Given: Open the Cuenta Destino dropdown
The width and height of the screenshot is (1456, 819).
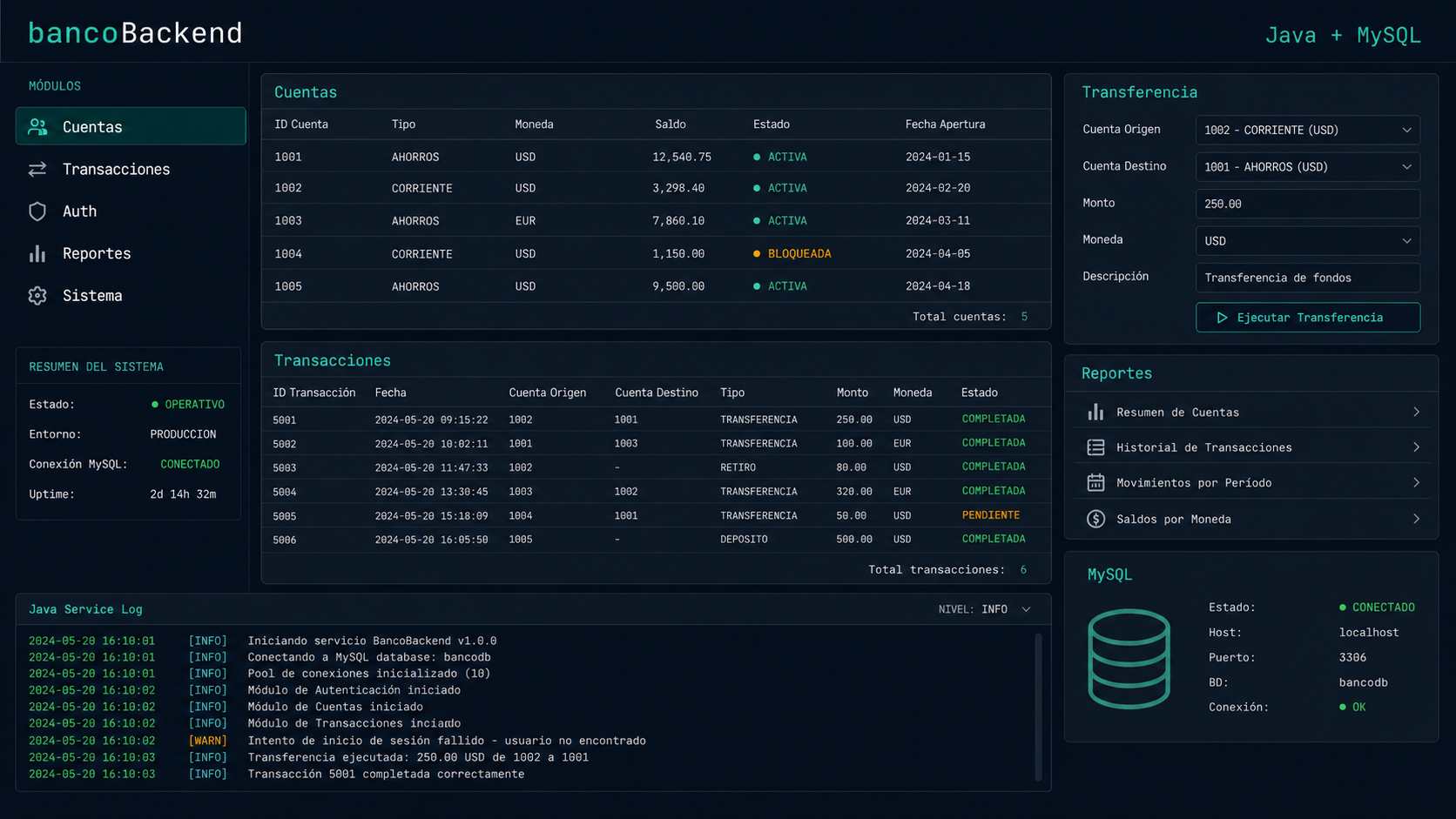Looking at the screenshot, I should point(1307,166).
